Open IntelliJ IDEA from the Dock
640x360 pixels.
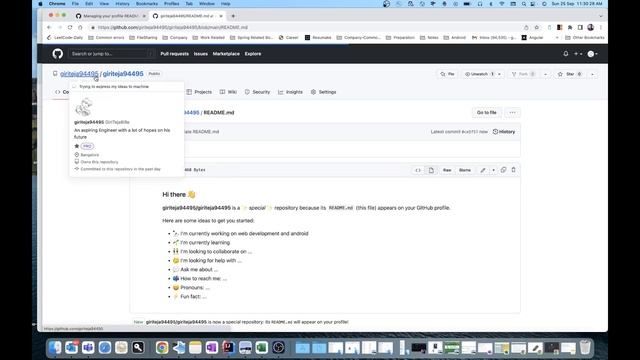(x=228, y=347)
